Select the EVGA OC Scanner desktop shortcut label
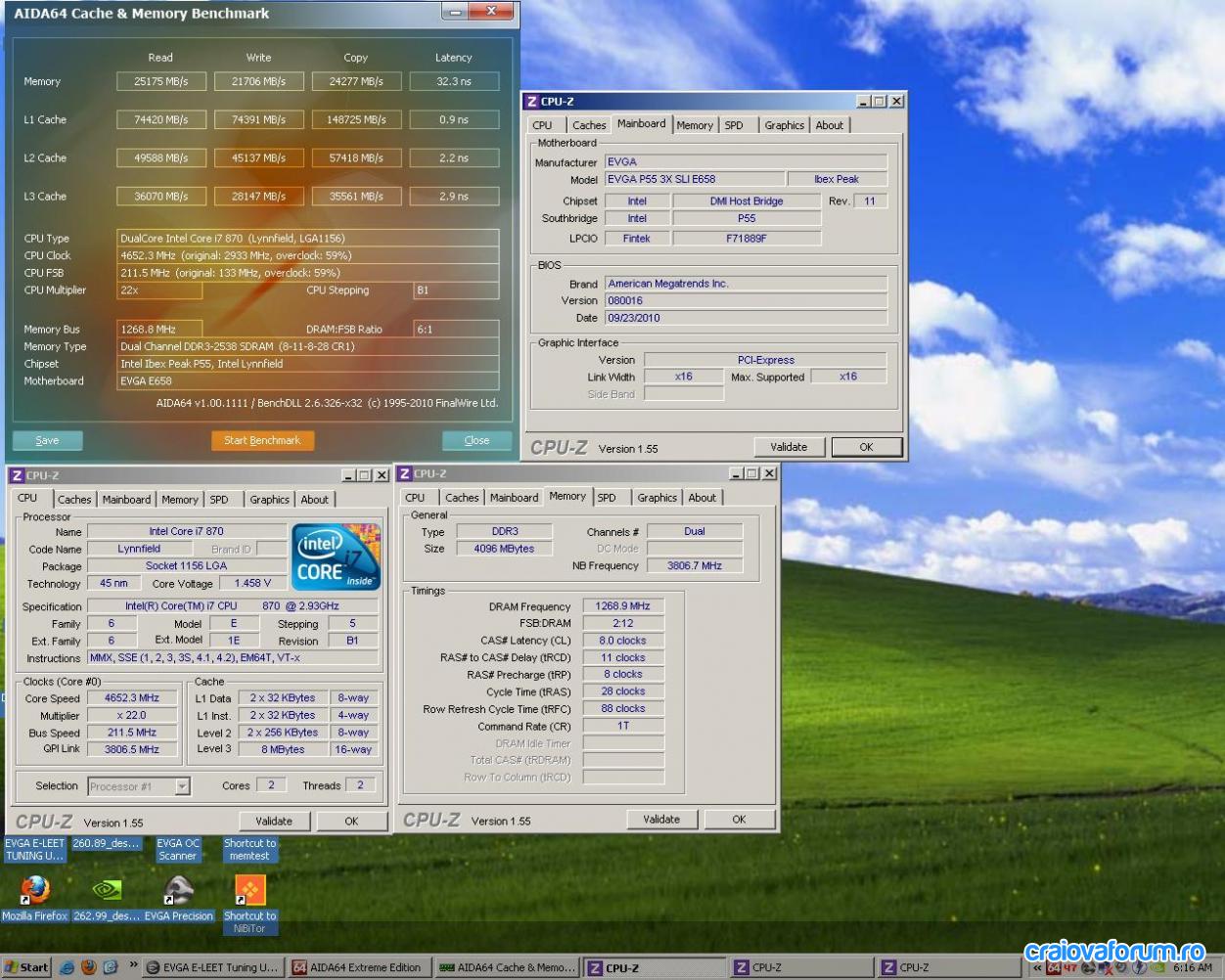Image resolution: width=1225 pixels, height=980 pixels. tap(178, 849)
